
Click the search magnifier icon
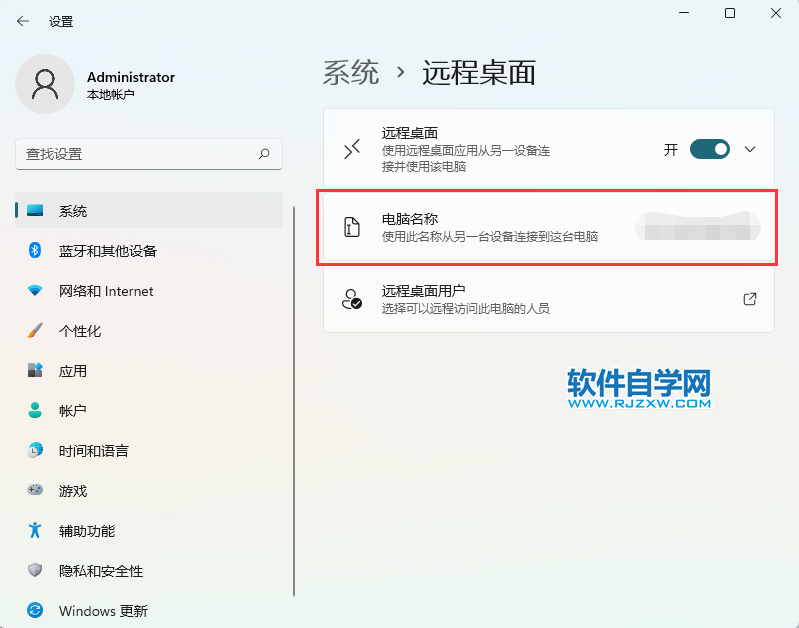tap(264, 153)
